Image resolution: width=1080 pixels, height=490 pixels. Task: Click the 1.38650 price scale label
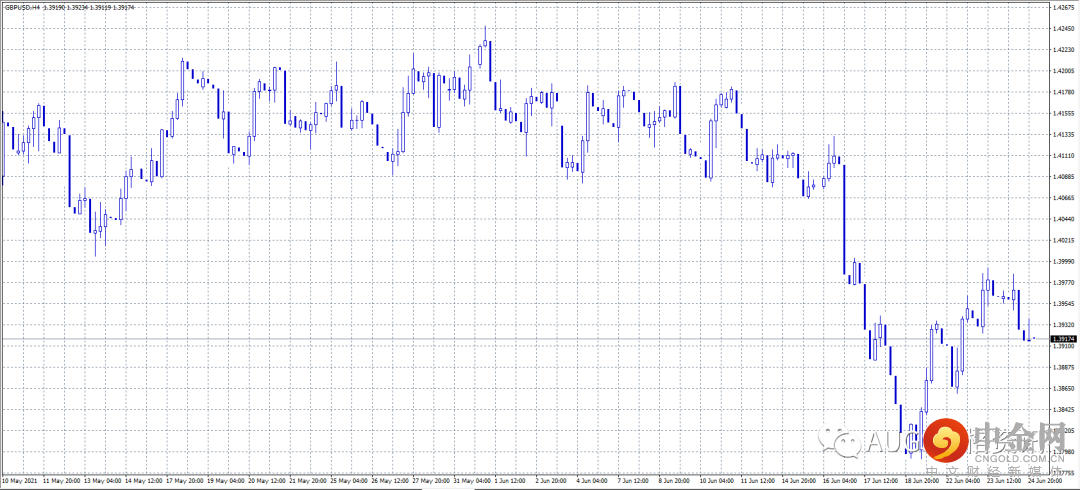[x=1063, y=388]
